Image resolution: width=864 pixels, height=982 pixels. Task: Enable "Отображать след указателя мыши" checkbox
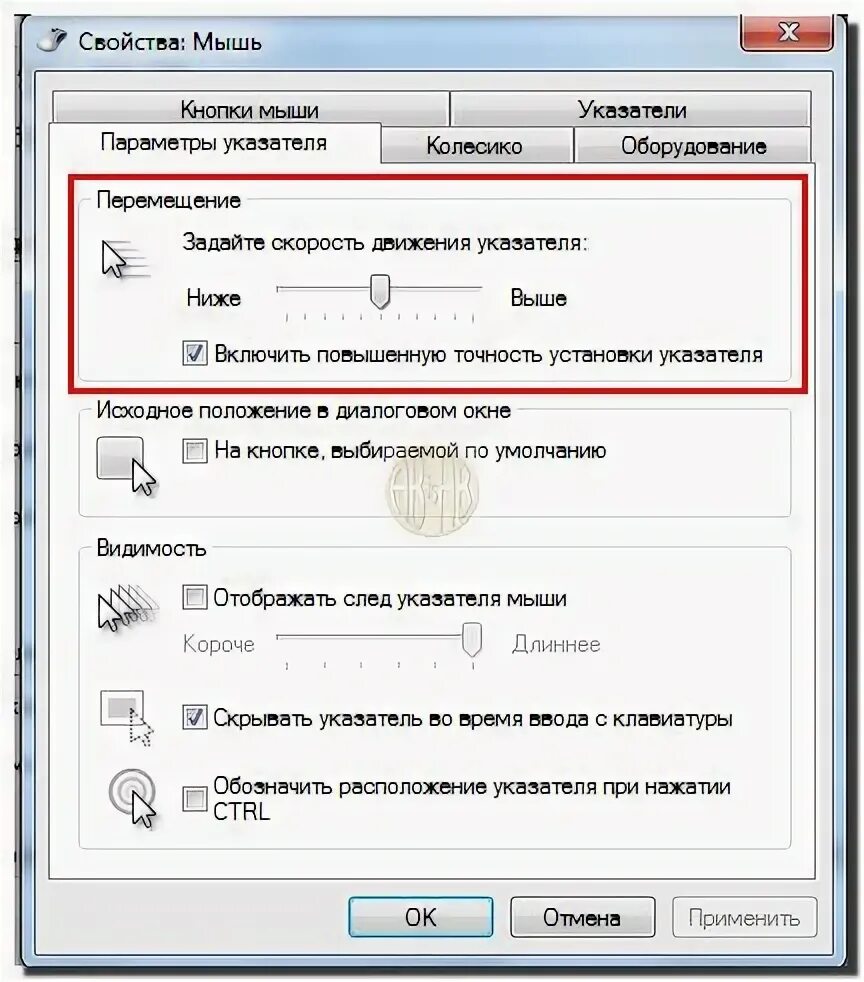[195, 597]
